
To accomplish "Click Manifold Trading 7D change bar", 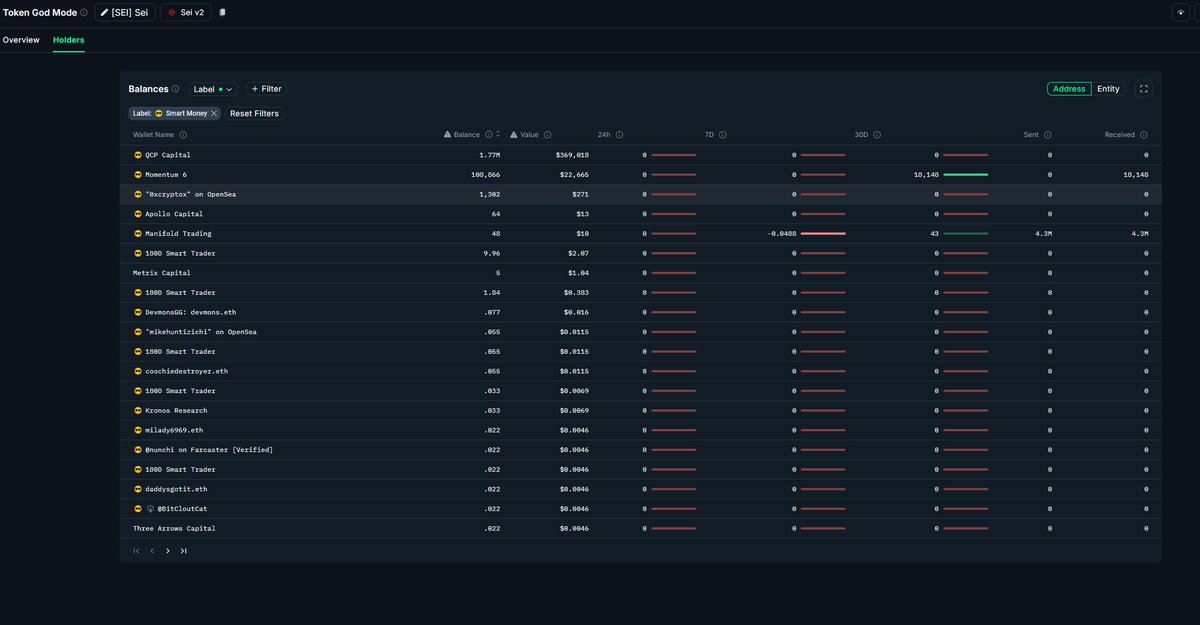I will tap(823, 234).
